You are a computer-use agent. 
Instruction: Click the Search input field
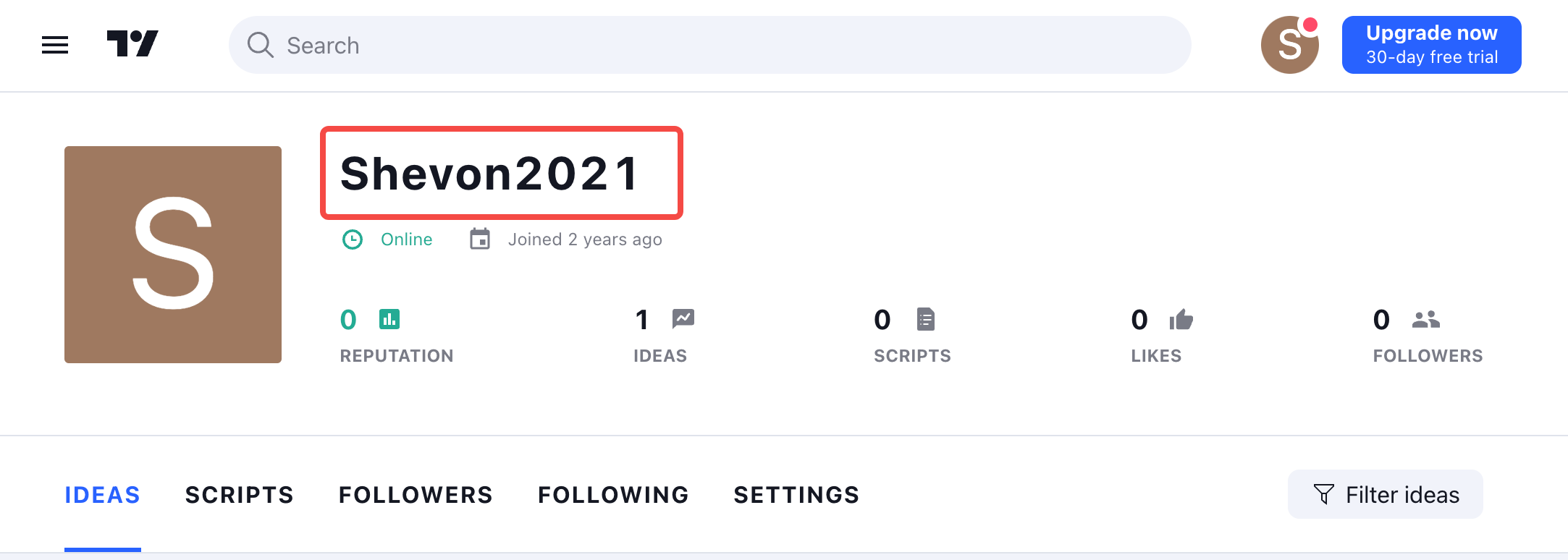(724, 46)
